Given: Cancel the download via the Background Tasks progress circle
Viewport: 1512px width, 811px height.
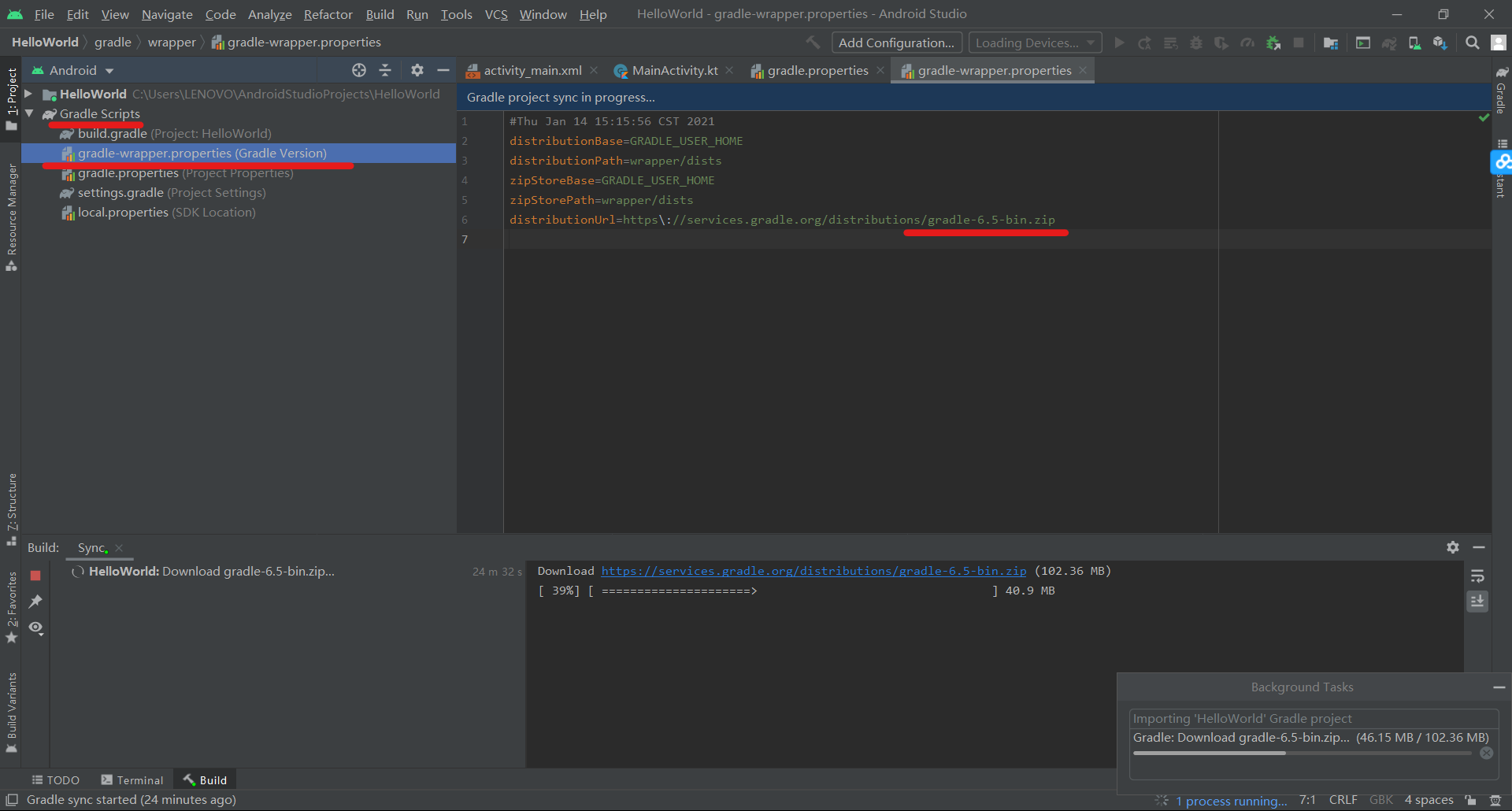Looking at the screenshot, I should [x=1488, y=753].
